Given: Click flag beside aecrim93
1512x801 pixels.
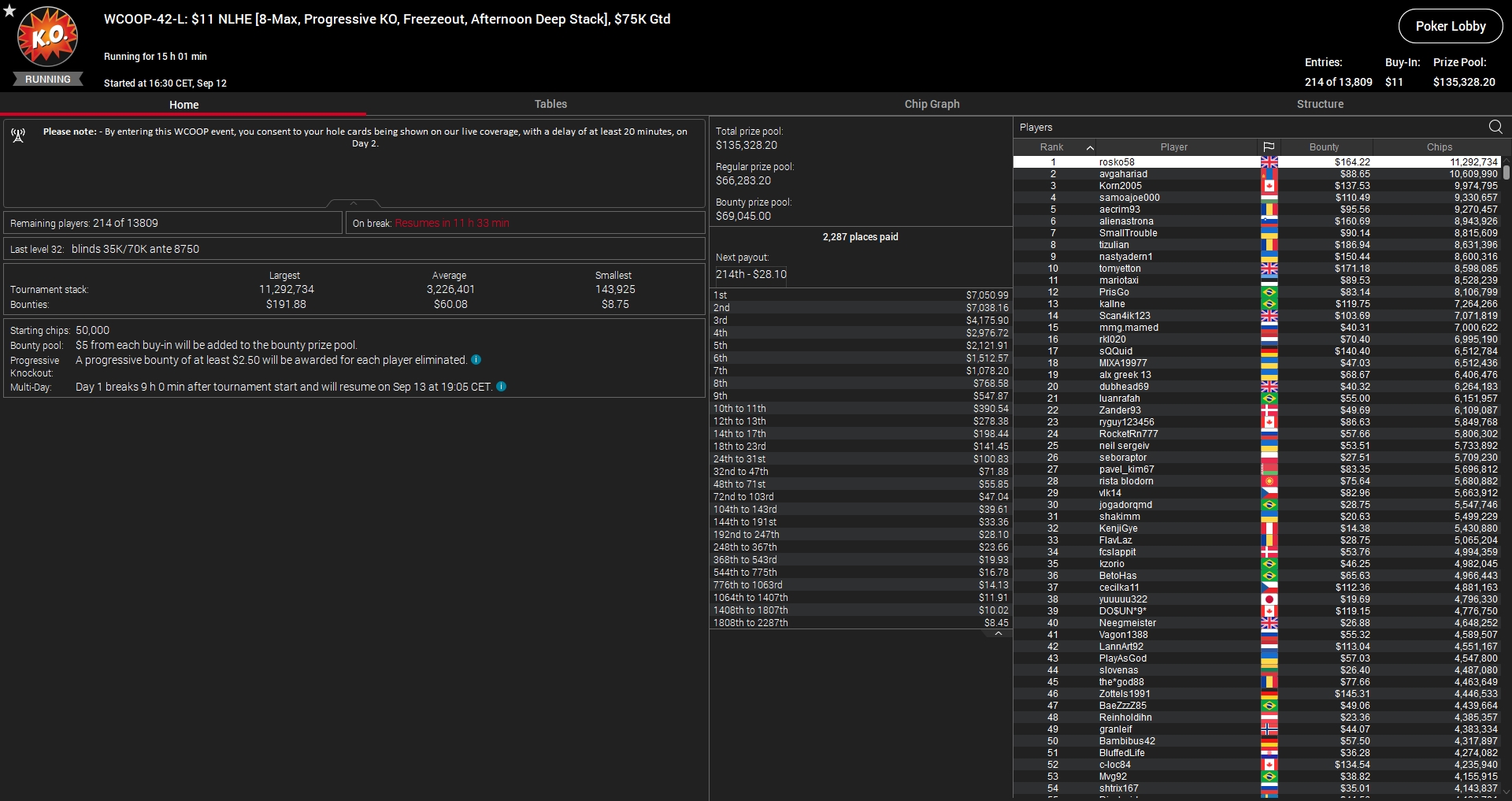Looking at the screenshot, I should 1269,210.
